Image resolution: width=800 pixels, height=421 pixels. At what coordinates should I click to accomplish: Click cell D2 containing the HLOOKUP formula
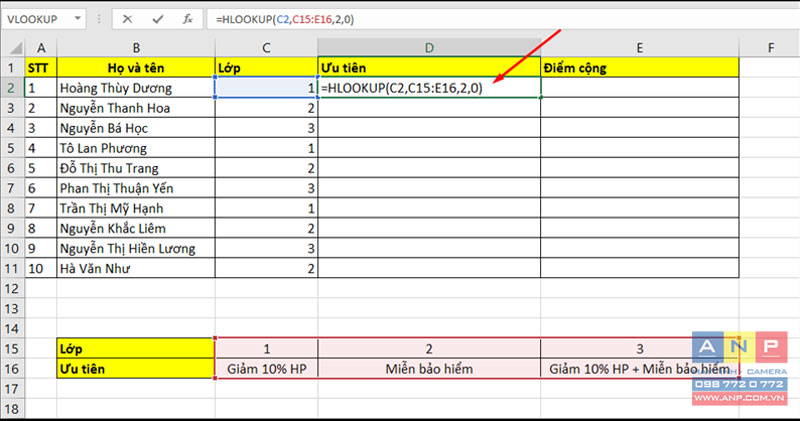click(x=429, y=88)
